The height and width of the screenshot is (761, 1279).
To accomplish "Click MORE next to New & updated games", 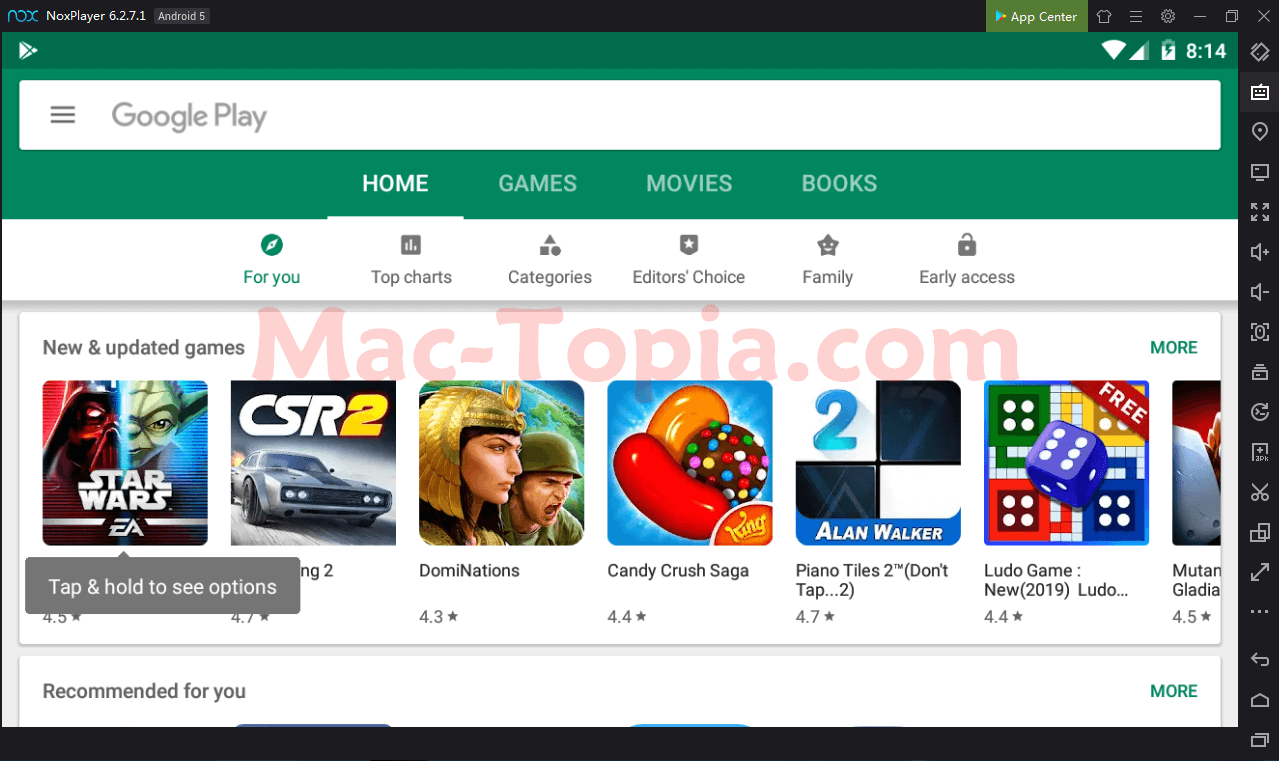I will [x=1174, y=348].
